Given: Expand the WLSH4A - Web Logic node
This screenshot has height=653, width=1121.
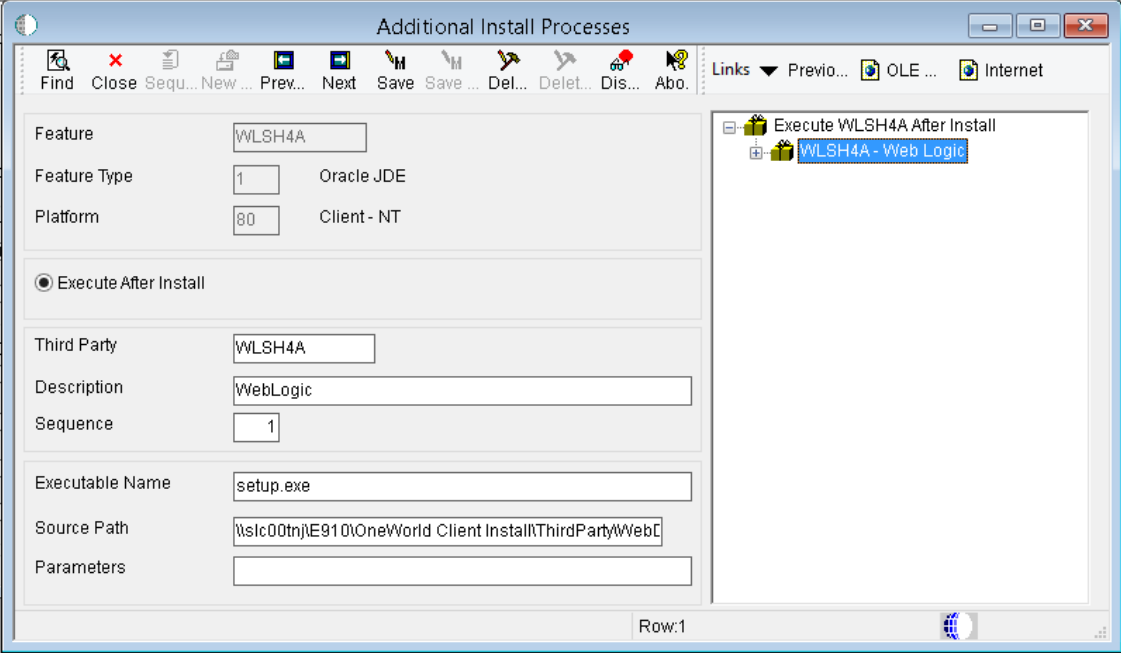Looking at the screenshot, I should coord(756,152).
